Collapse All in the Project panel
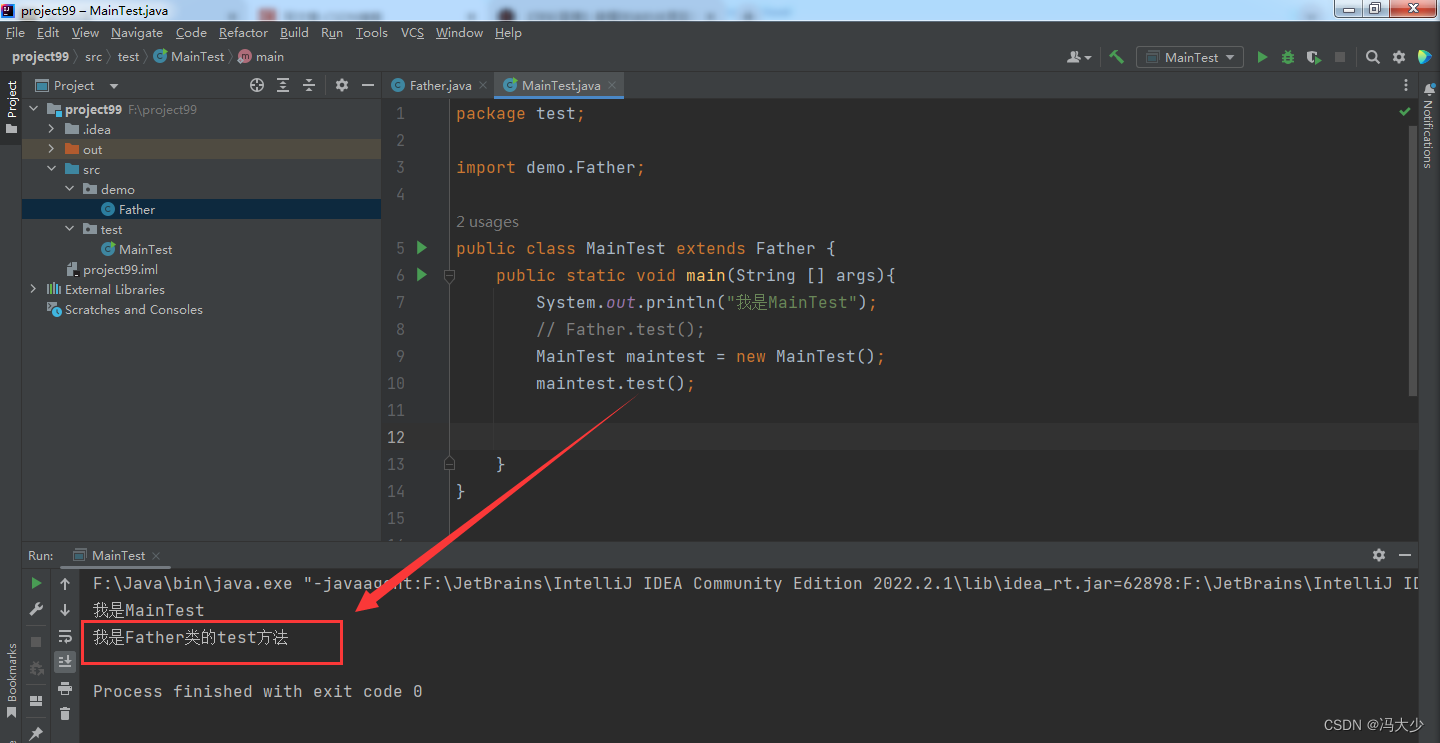This screenshot has width=1440, height=743. (309, 85)
